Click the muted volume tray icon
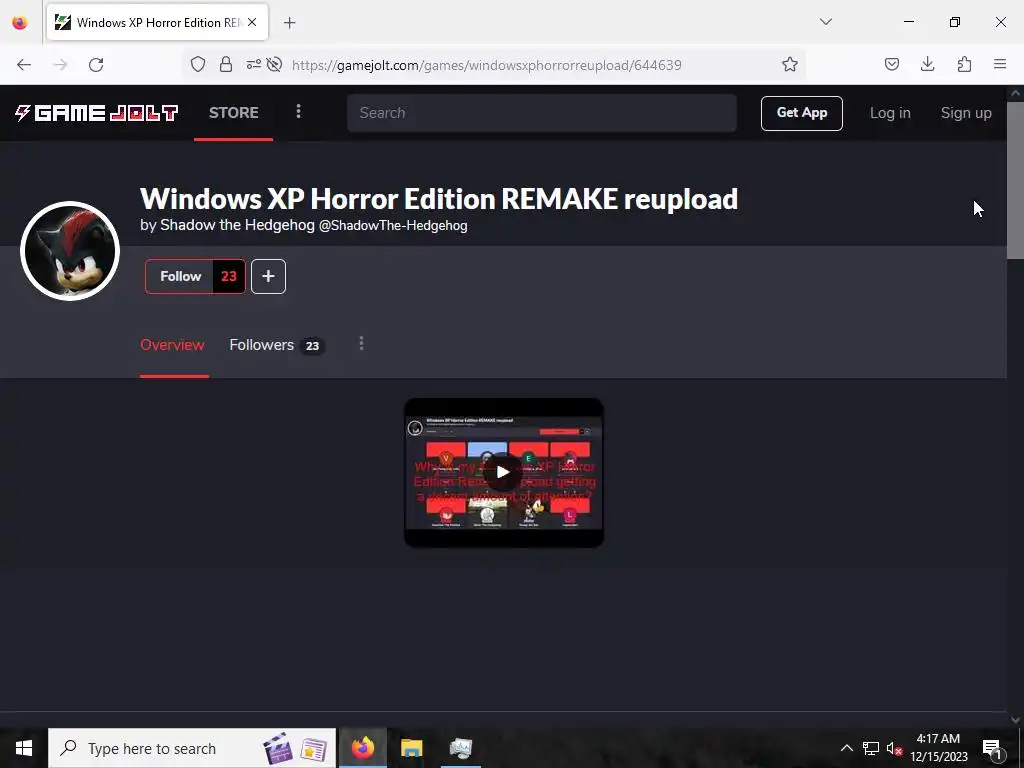This screenshot has width=1024, height=768. tap(895, 748)
